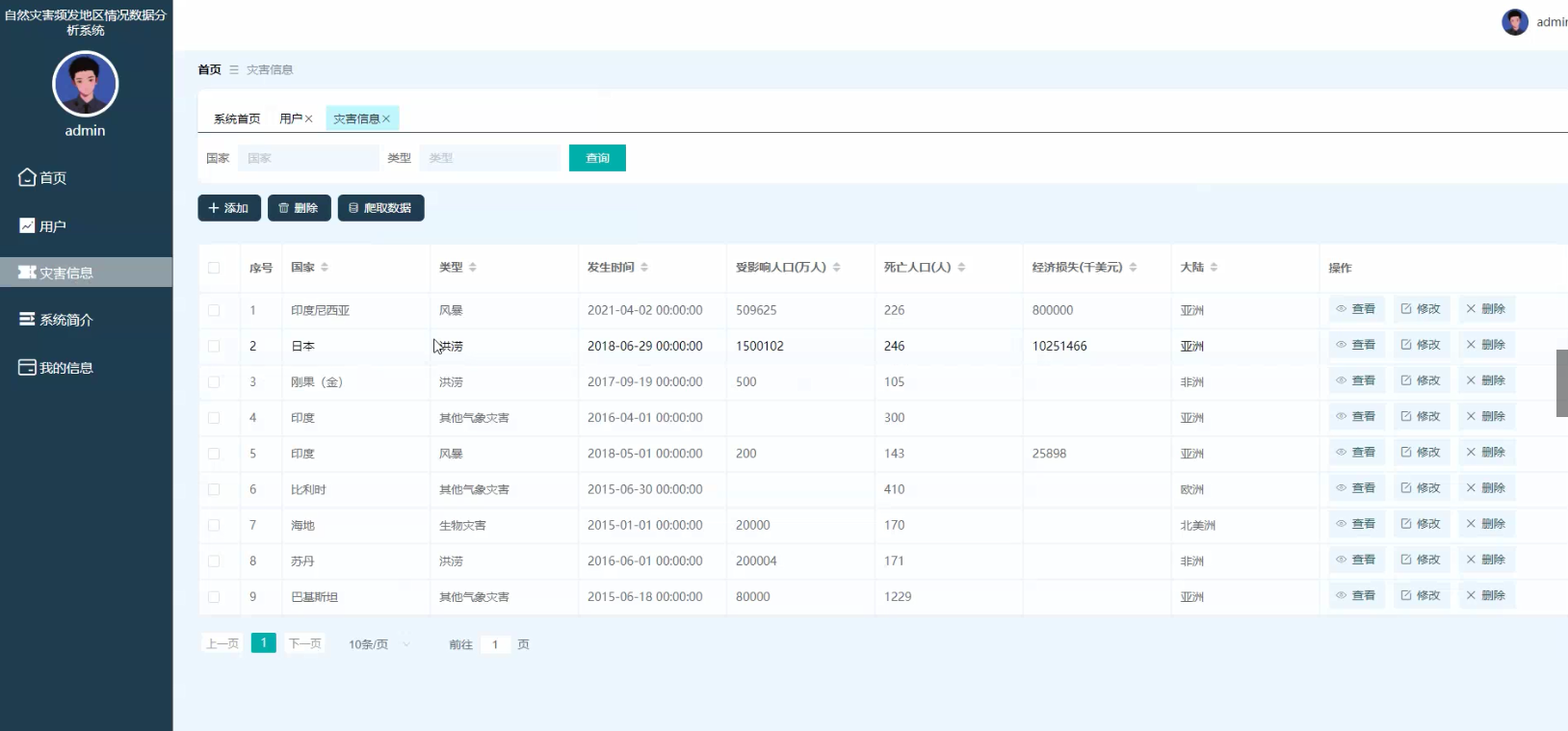
Task: Close the 灾害信息 tab
Action: point(386,118)
